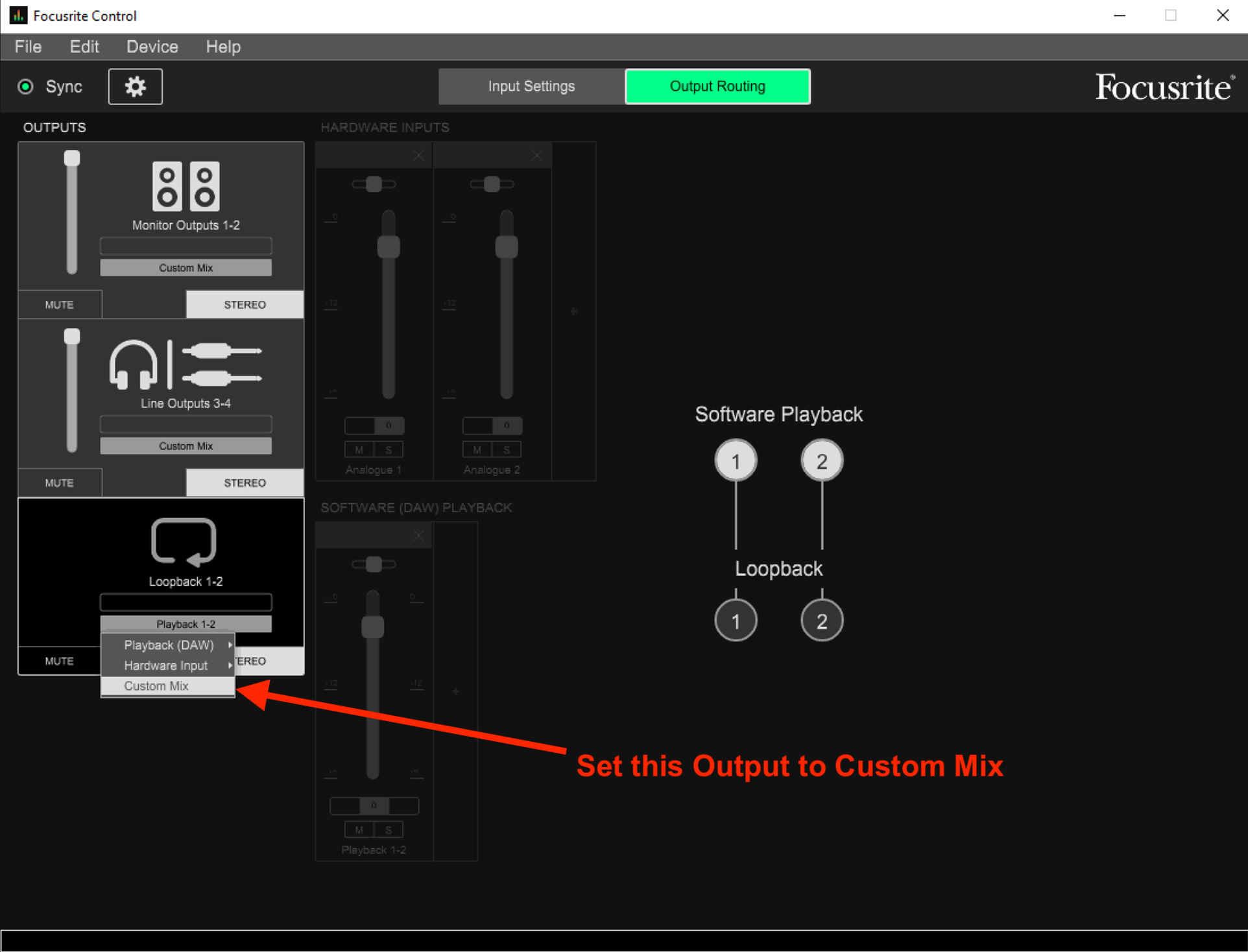This screenshot has height=952, width=1248.
Task: Click the Focusrite Control title bar icon
Action: tap(18, 15)
